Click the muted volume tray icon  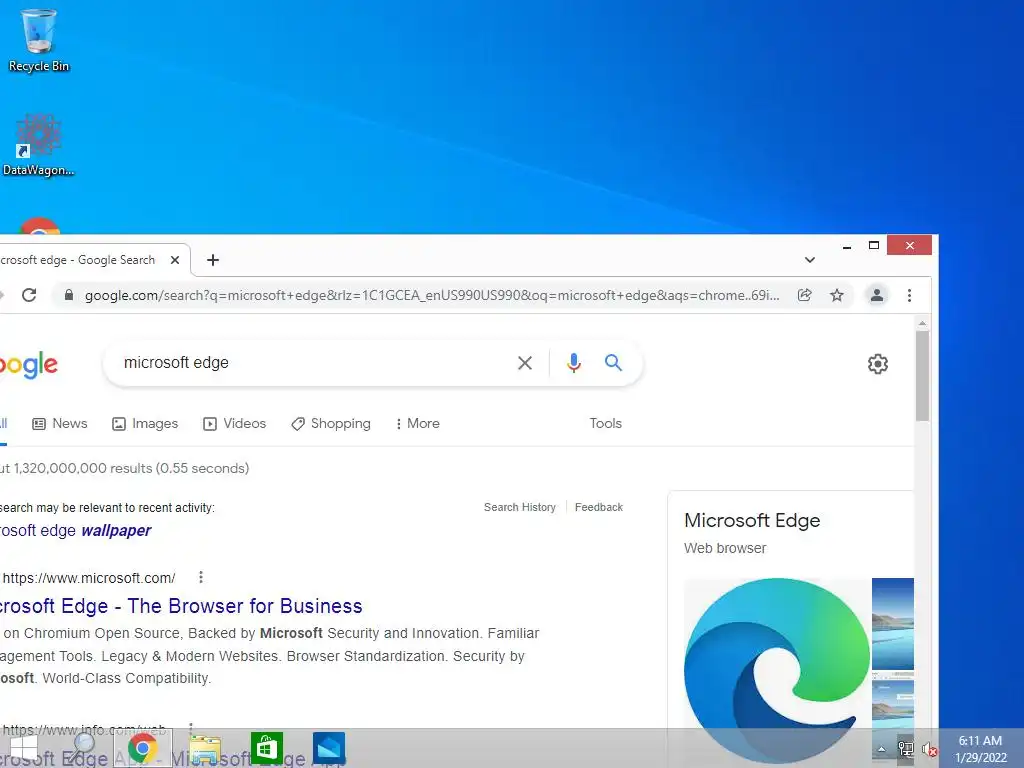tap(929, 749)
